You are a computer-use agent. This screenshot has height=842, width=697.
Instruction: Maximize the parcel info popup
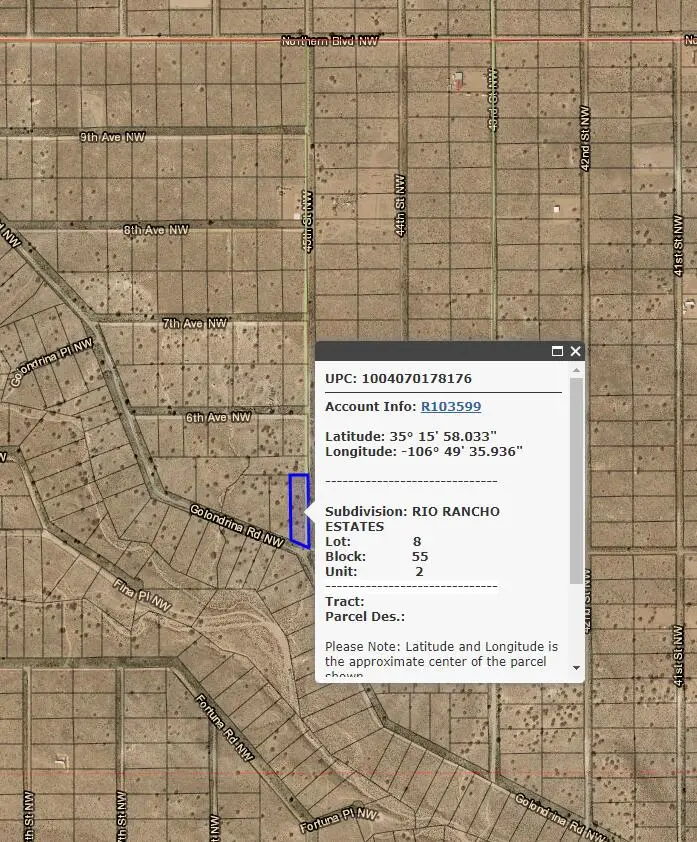(557, 351)
